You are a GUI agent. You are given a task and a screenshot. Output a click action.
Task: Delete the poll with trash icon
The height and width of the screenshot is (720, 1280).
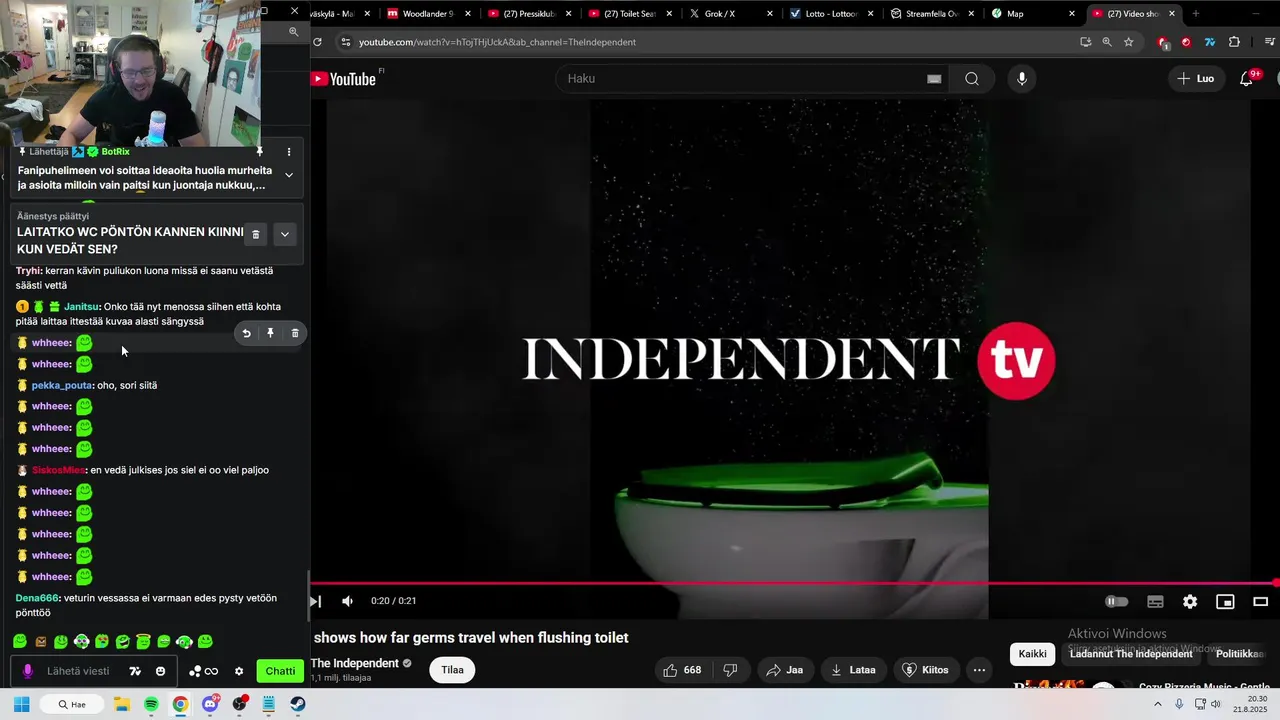255,234
